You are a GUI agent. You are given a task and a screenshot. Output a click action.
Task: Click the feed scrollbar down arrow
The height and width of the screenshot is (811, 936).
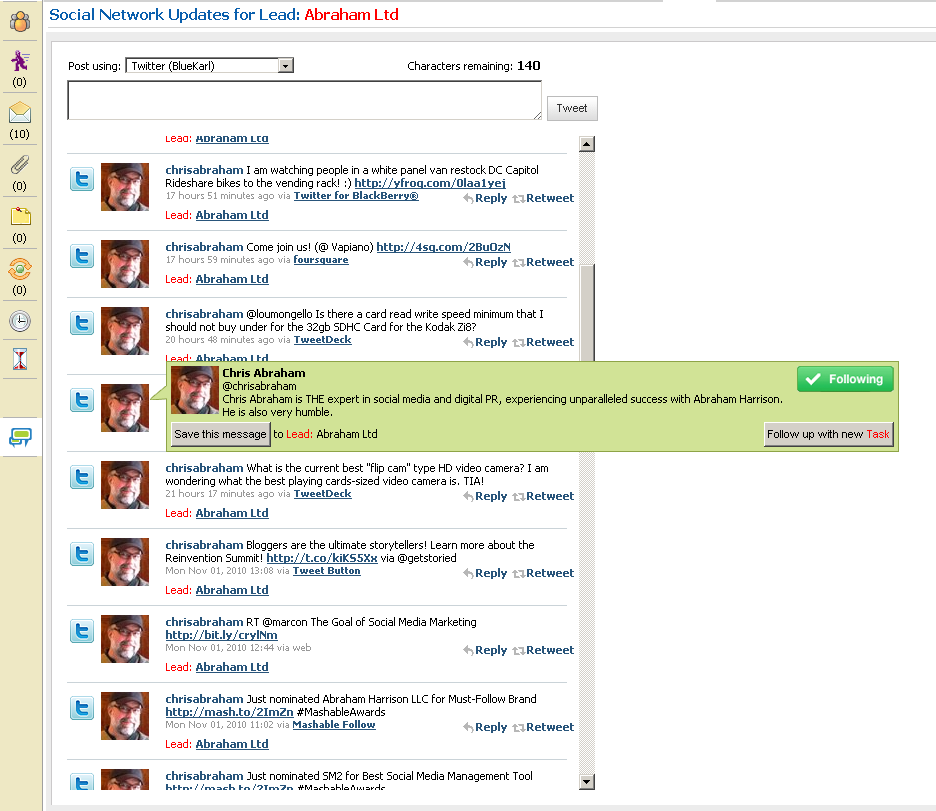[x=587, y=782]
